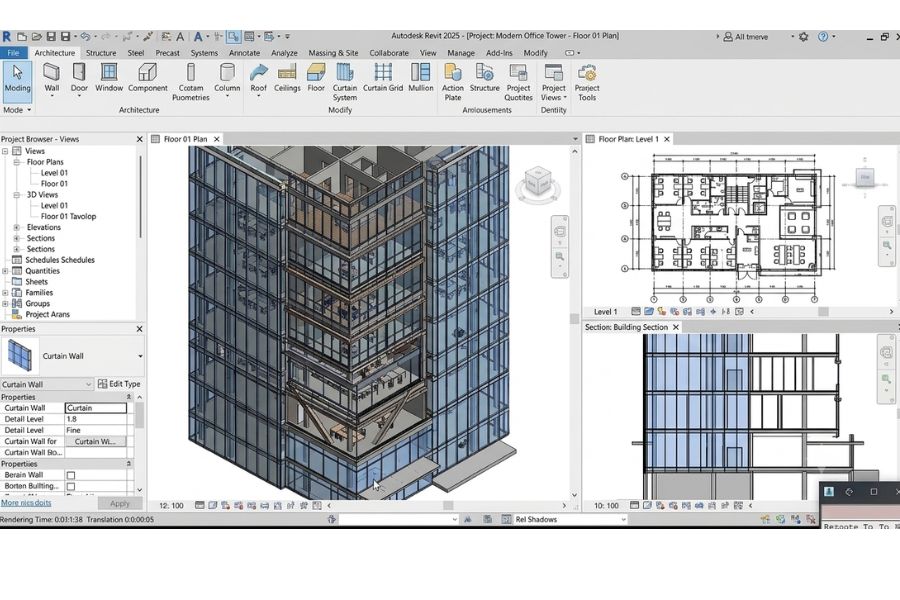Select the Column tool
The height and width of the screenshot is (600, 900).
click(227, 79)
